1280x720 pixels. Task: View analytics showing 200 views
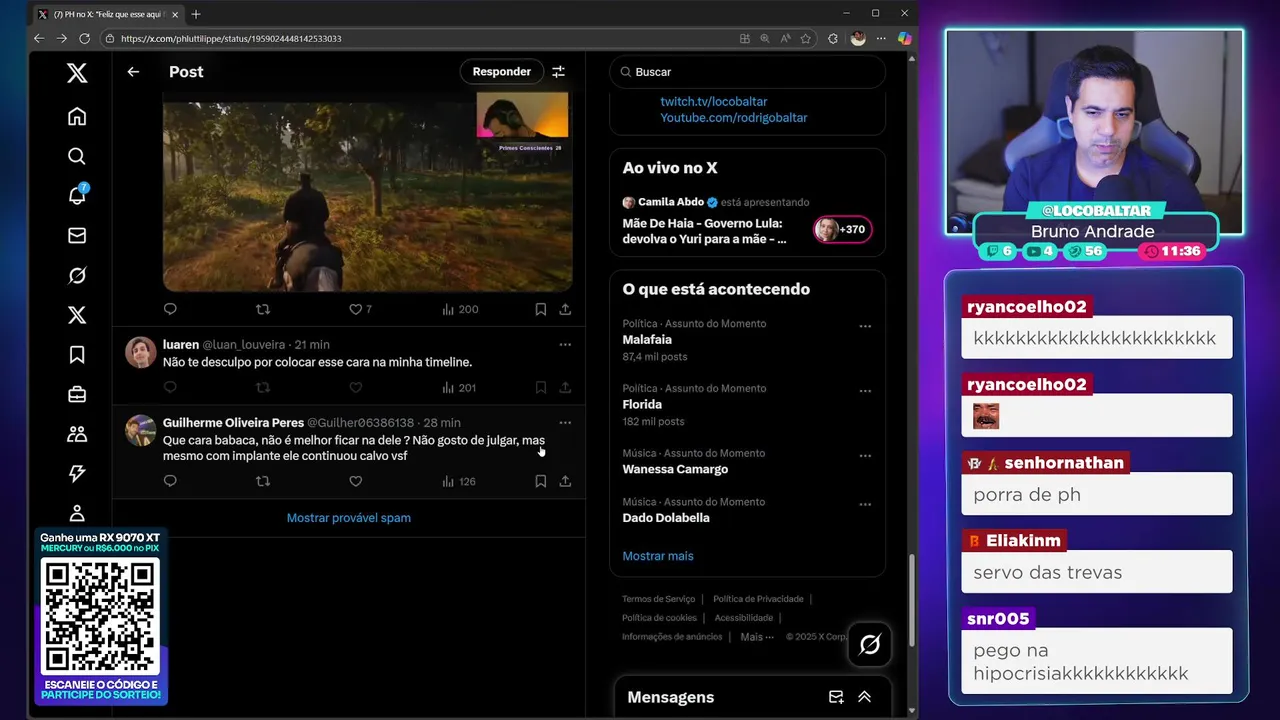tap(460, 309)
